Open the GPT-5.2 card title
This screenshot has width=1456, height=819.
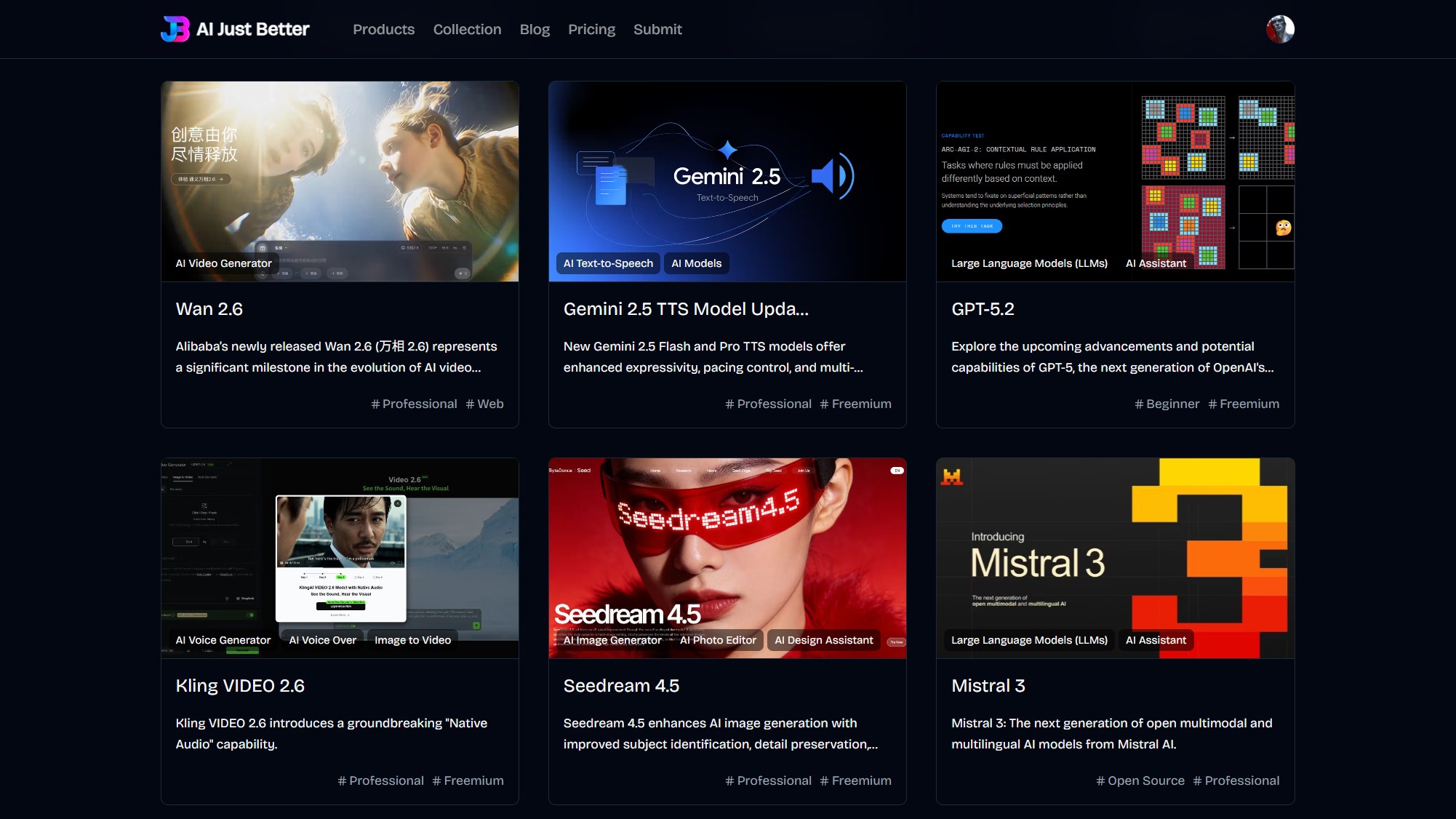(983, 309)
